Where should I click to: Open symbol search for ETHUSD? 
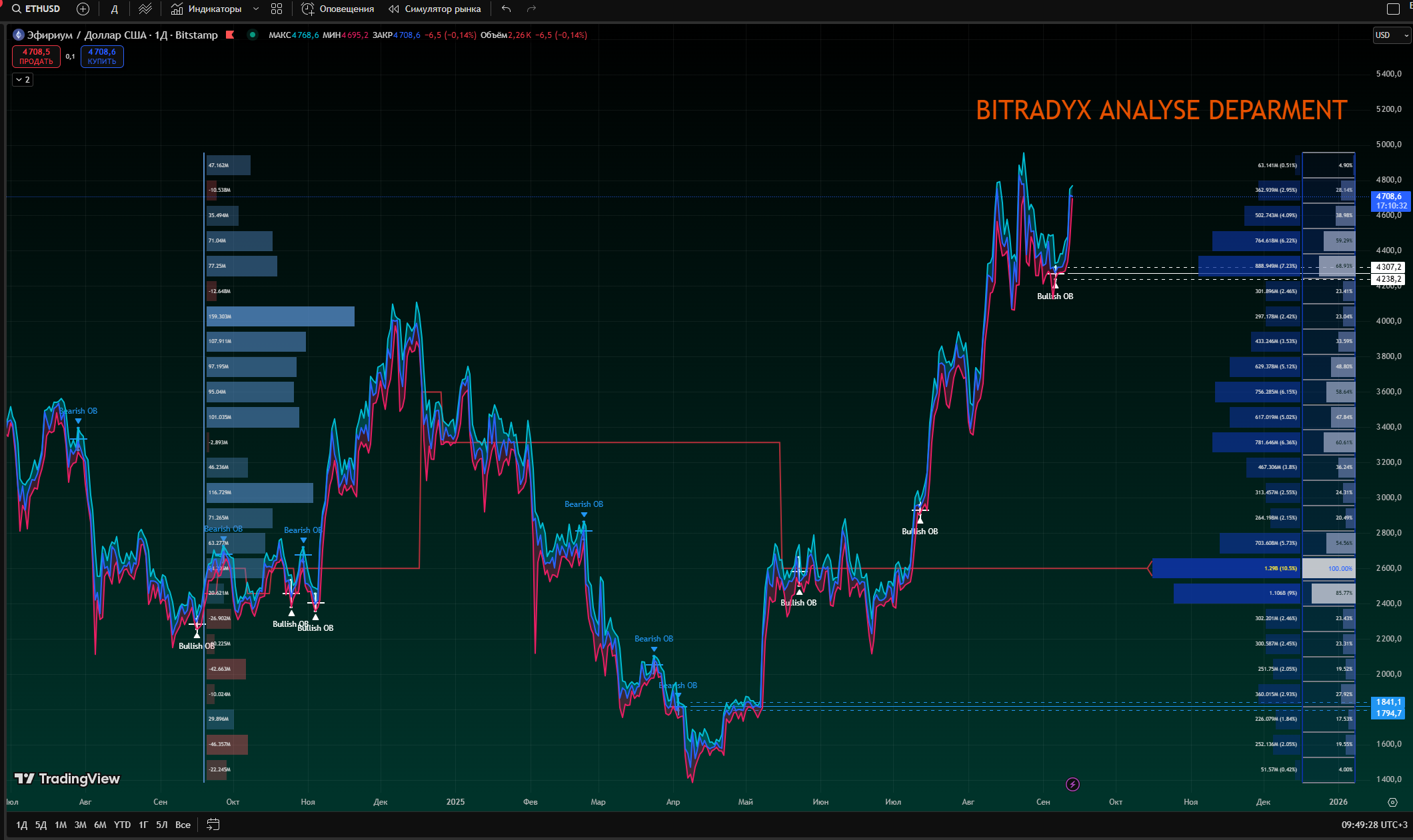click(37, 9)
